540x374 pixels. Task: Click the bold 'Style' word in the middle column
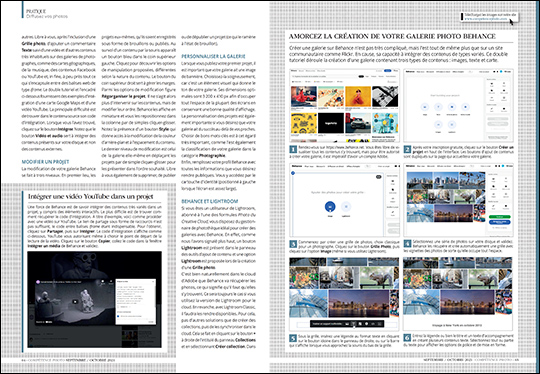pos(164,129)
